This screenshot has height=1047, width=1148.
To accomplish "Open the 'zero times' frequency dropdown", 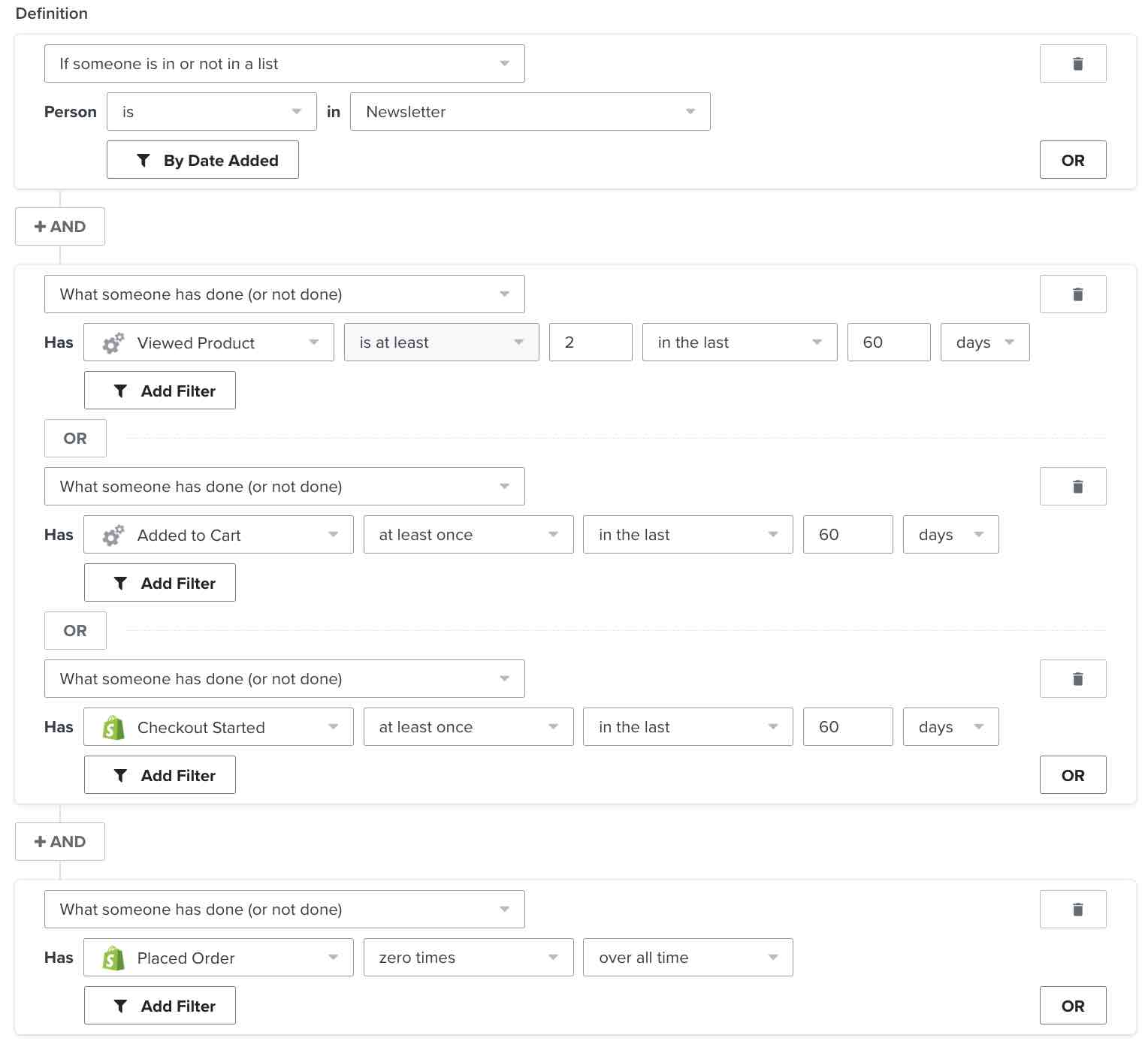I will pos(468,958).
